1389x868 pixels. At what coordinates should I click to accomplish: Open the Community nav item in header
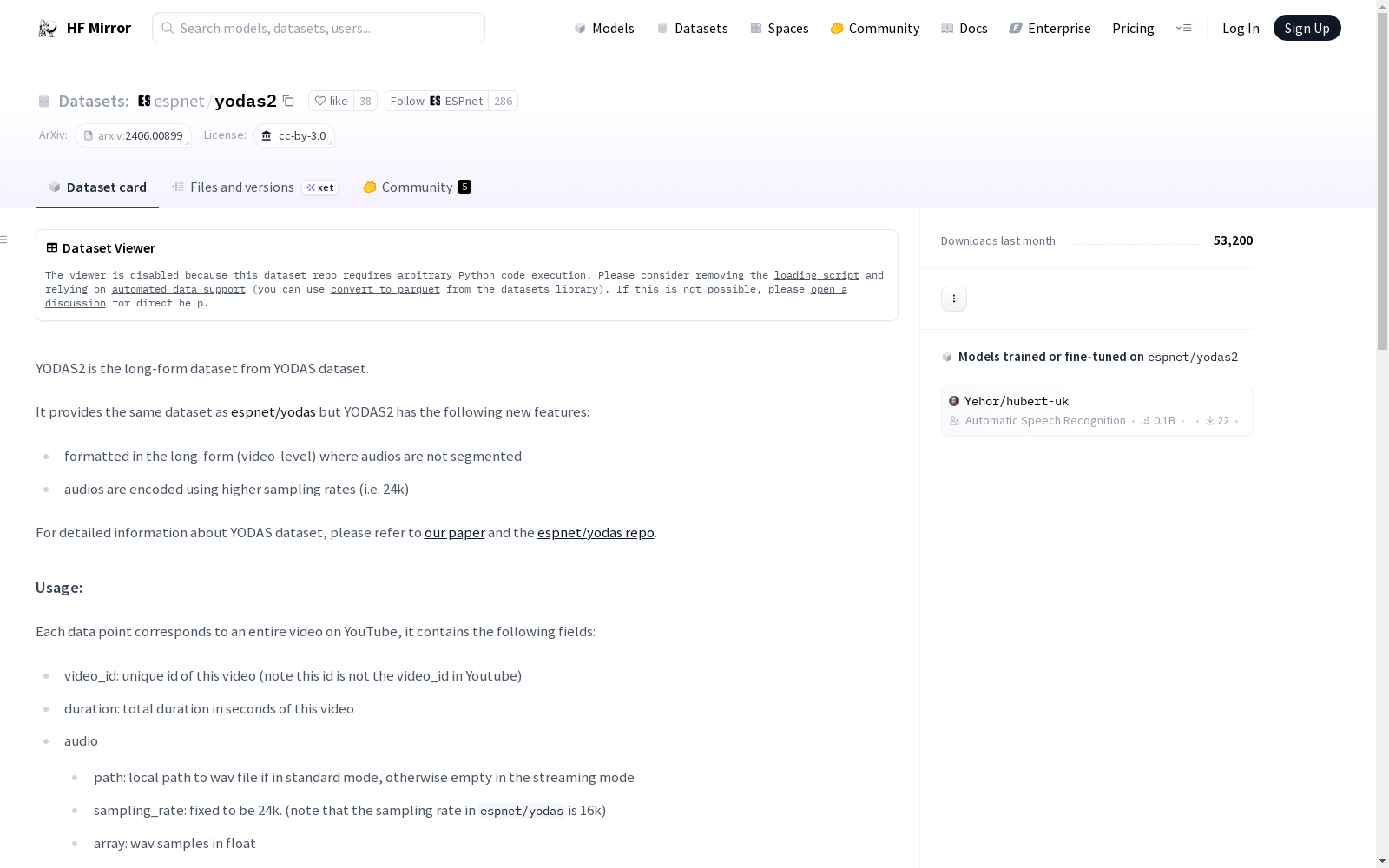[875, 28]
